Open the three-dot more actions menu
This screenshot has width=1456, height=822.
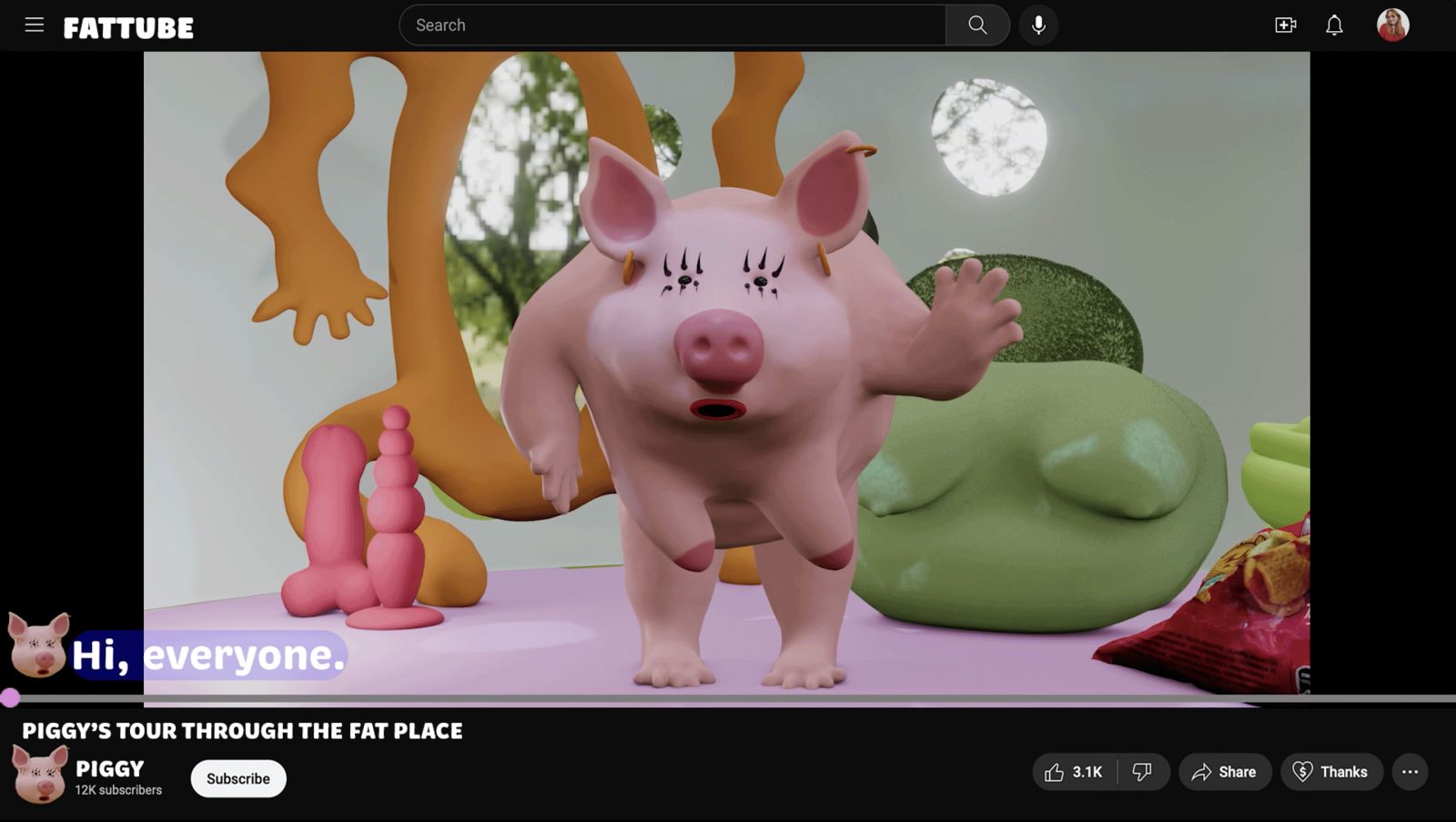[x=1410, y=772]
